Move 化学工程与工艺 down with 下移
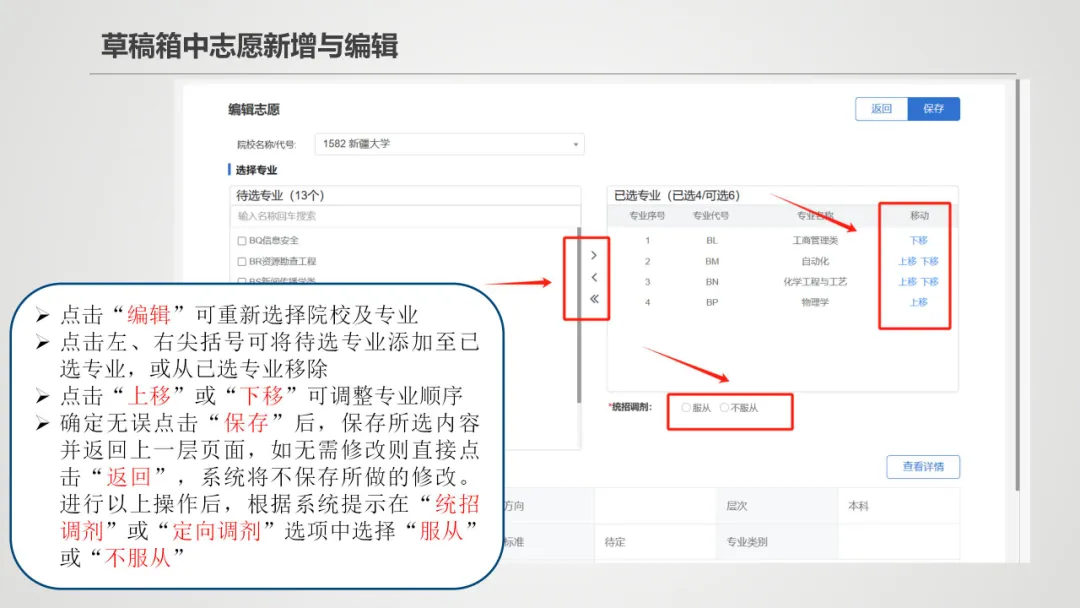The height and width of the screenshot is (608, 1080). tap(929, 282)
